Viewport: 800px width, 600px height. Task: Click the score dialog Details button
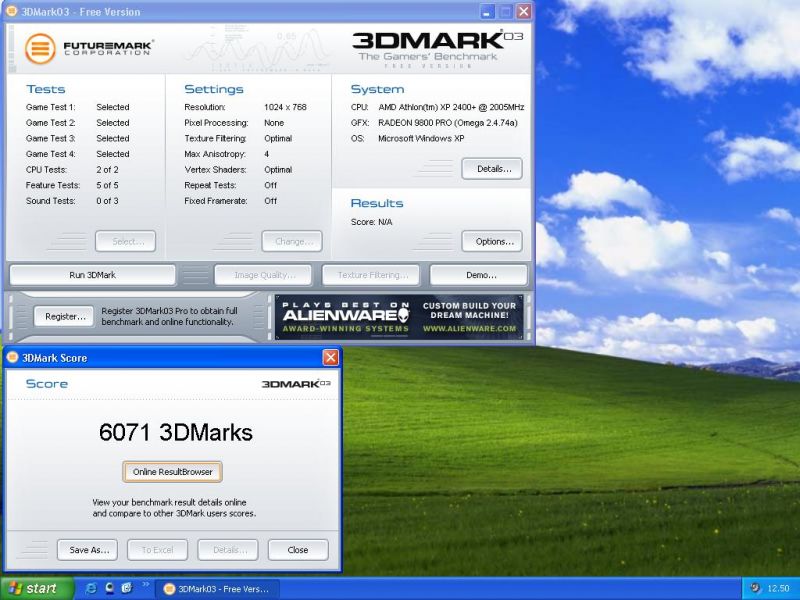pyautogui.click(x=228, y=550)
